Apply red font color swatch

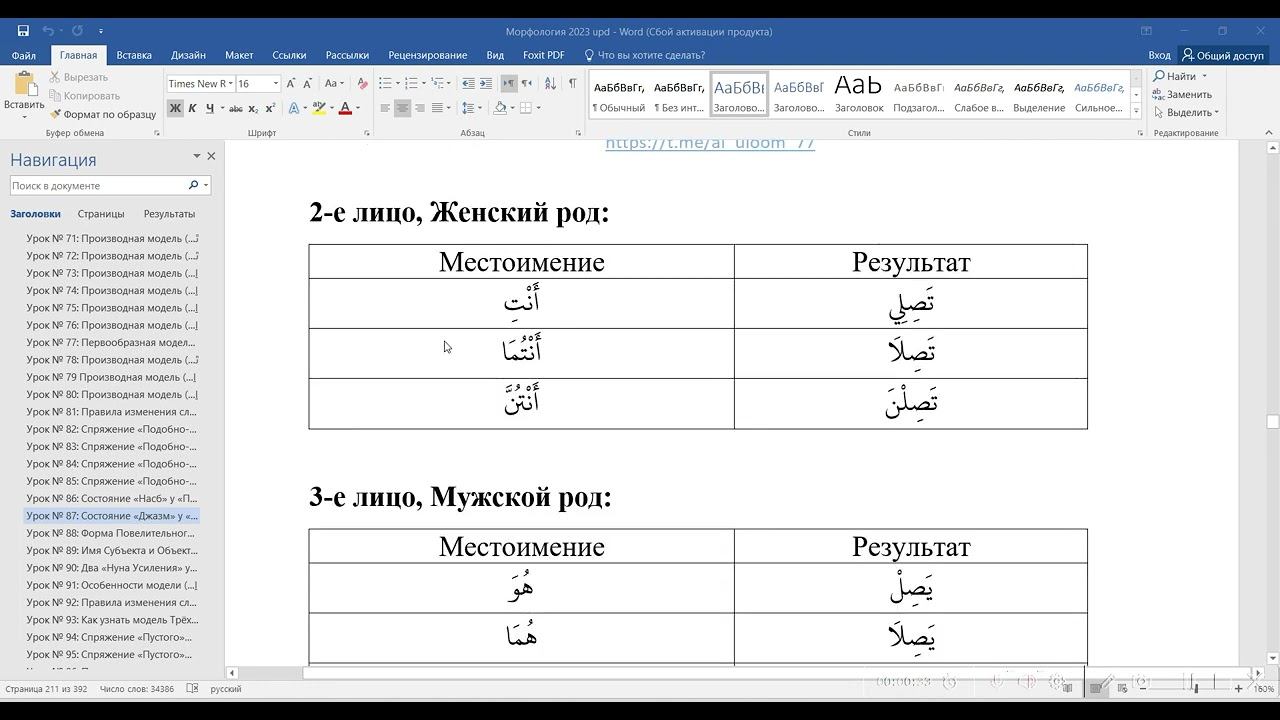click(345, 108)
